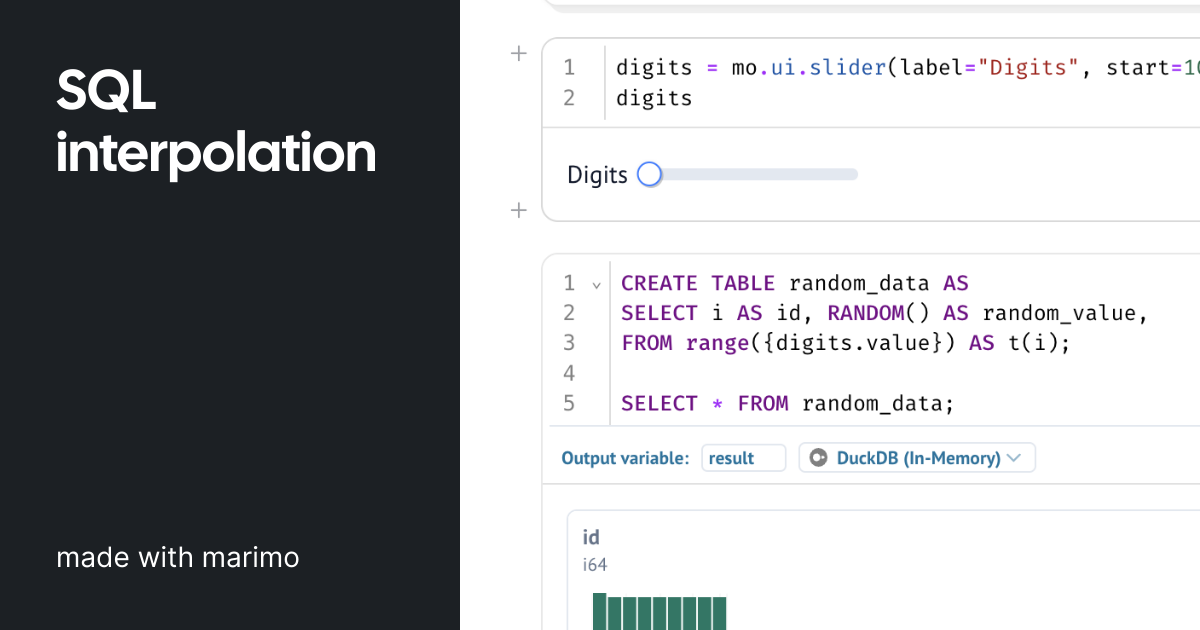The width and height of the screenshot is (1200, 630).
Task: Collapse SQL block at line 1 chevron
Action: (x=597, y=285)
